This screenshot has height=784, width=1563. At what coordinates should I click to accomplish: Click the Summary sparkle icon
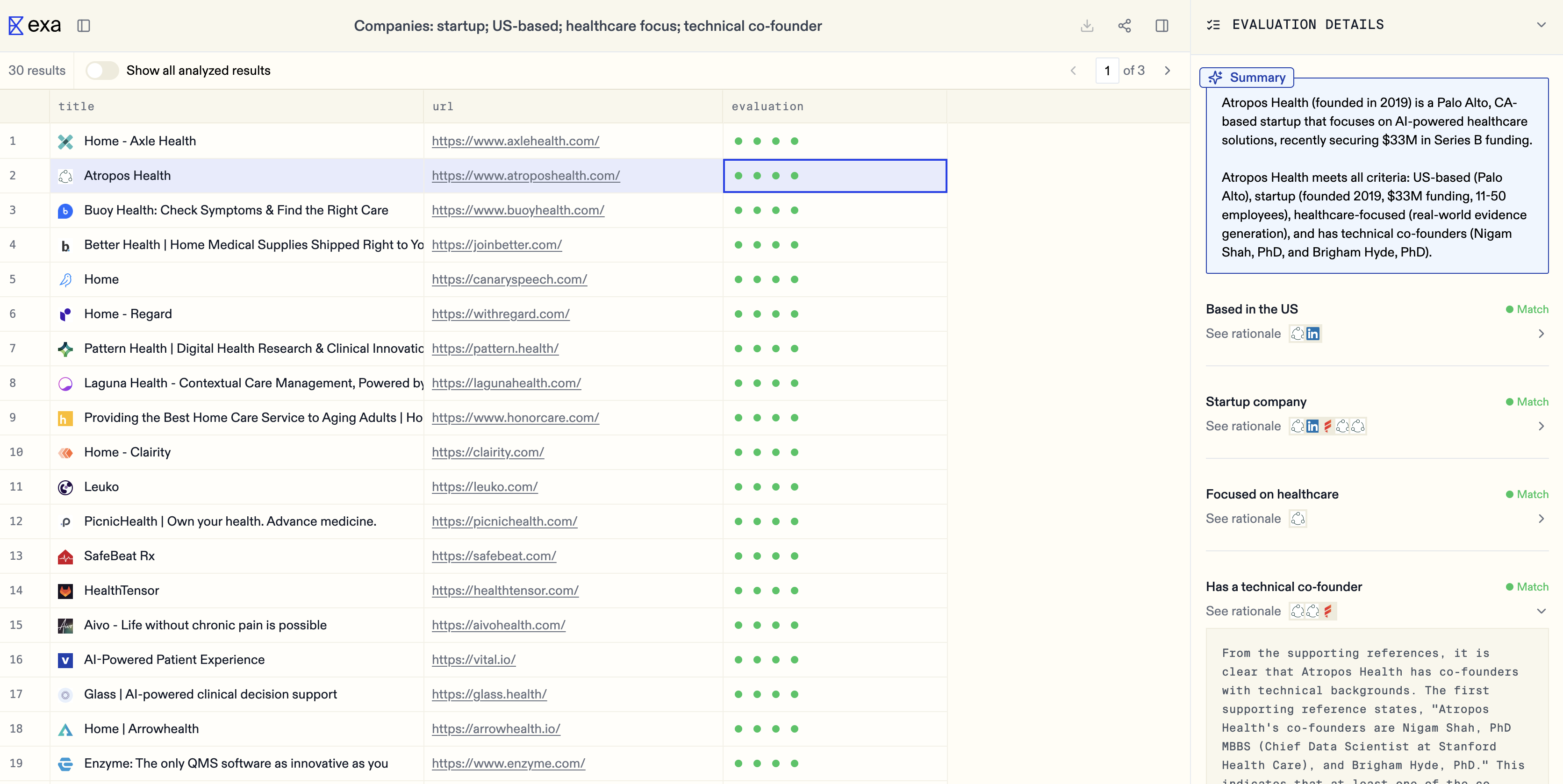[x=1215, y=77]
